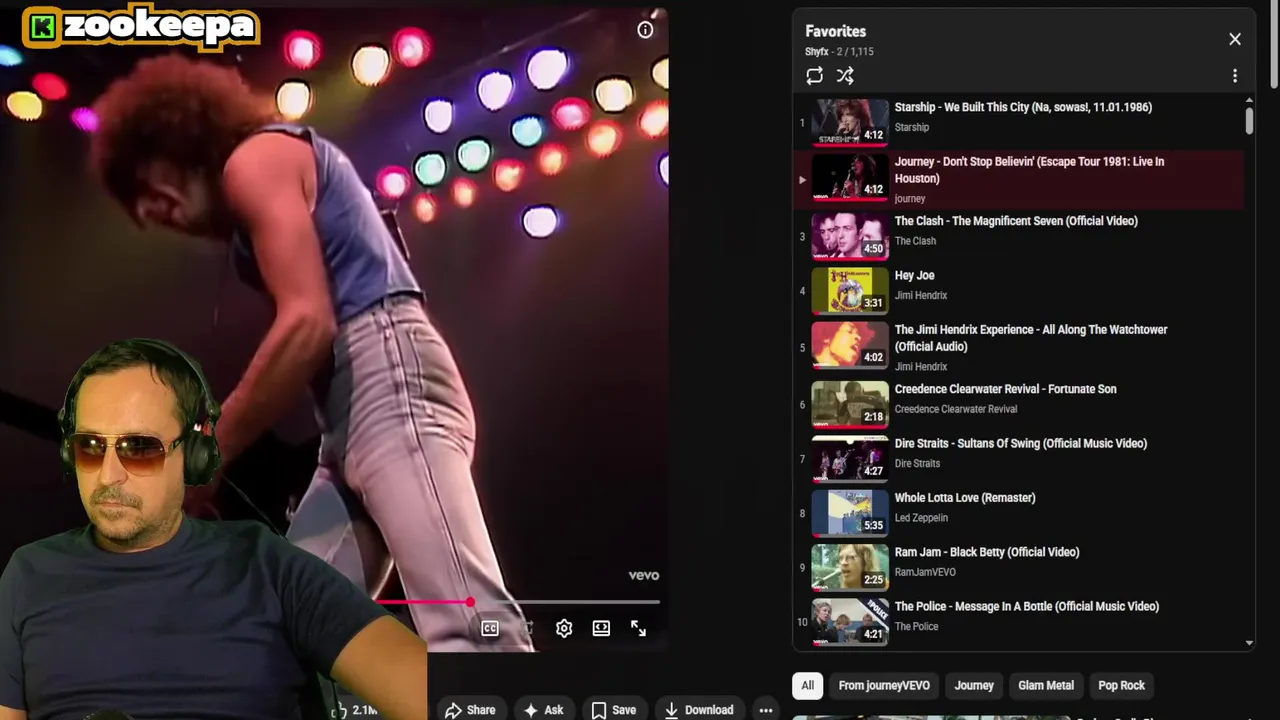Open Ram Jam Black Betty thumbnail
The image size is (1280, 720).
tap(850, 567)
